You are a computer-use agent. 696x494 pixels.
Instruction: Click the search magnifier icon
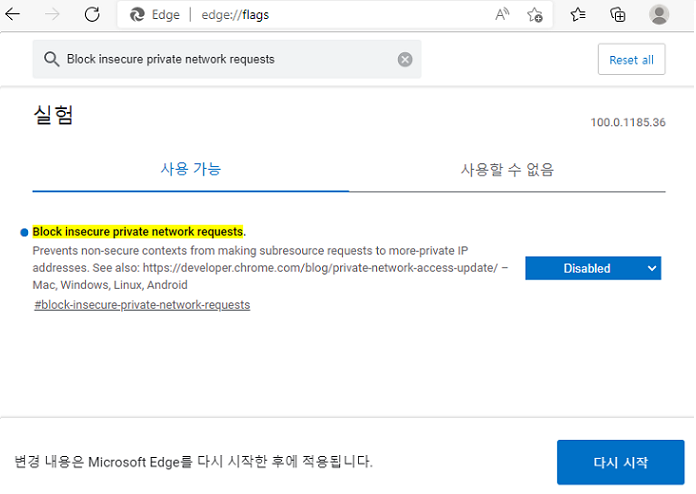pos(51,59)
